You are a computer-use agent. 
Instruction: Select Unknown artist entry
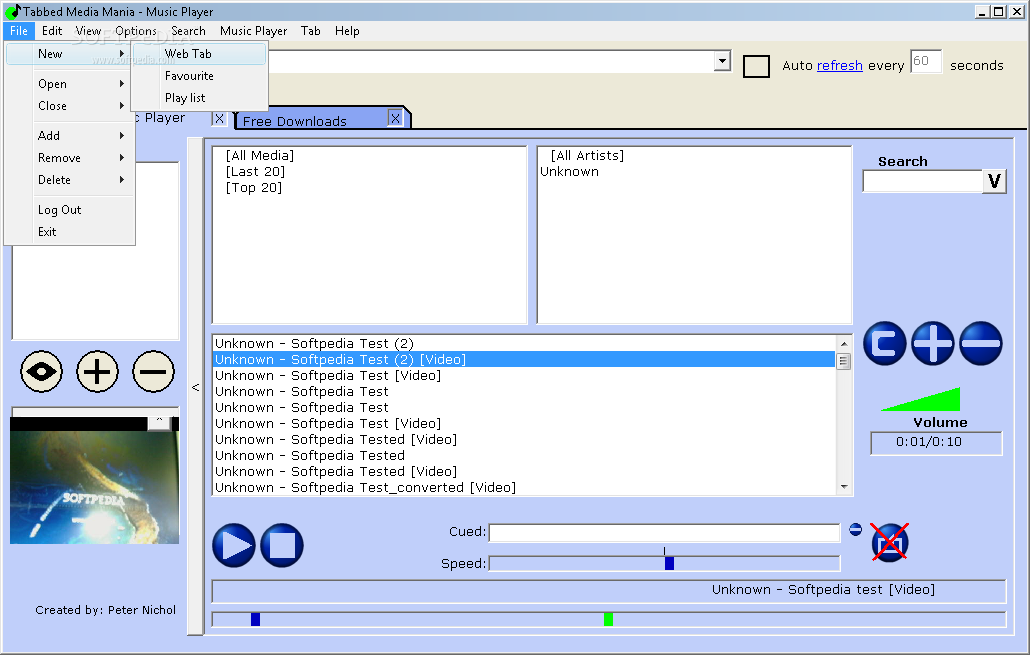pyautogui.click(x=570, y=171)
